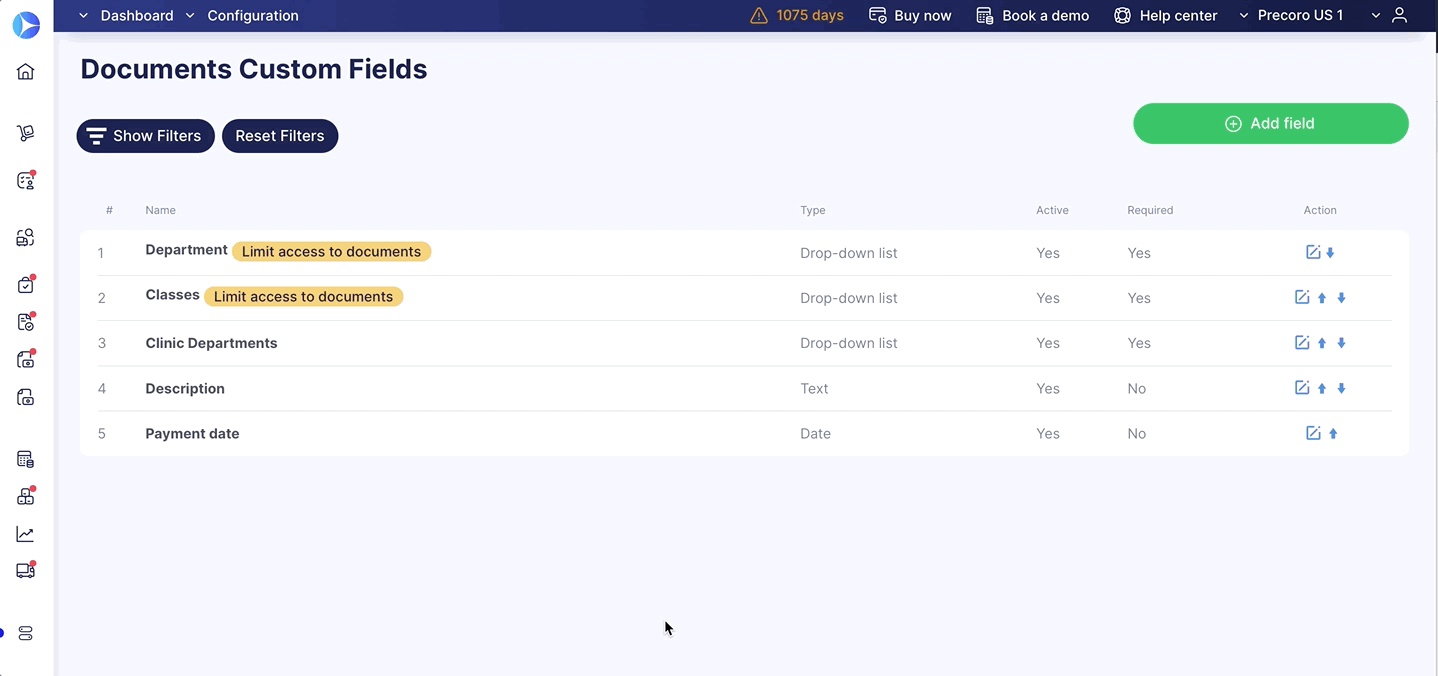The height and width of the screenshot is (676, 1438).
Task: Open the shopping cart sidebar icon
Action: [x=26, y=133]
